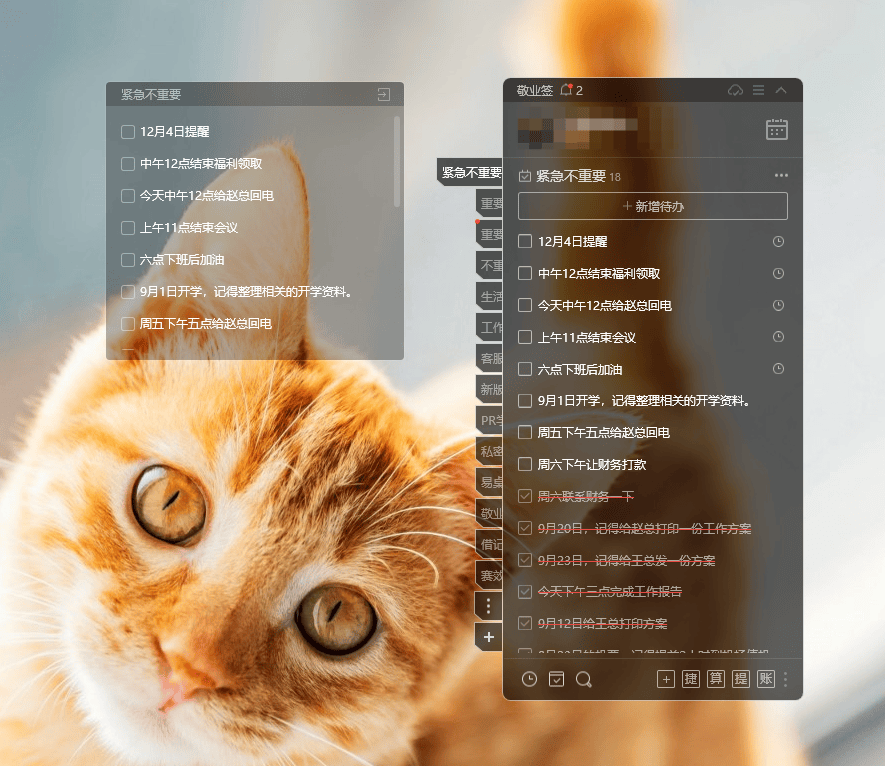Click the plus square icon in bottom toolbar
The height and width of the screenshot is (766, 885).
[666, 679]
